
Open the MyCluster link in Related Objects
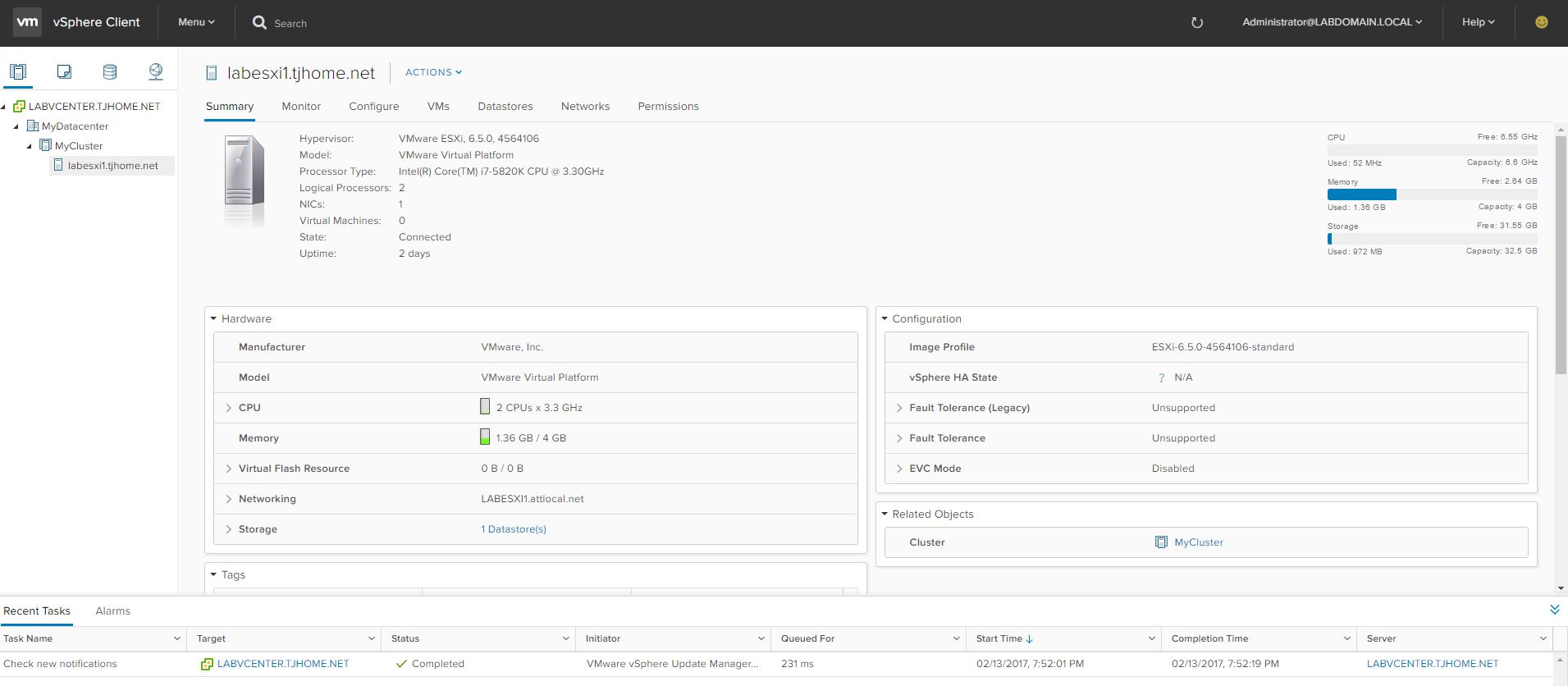coord(1199,542)
